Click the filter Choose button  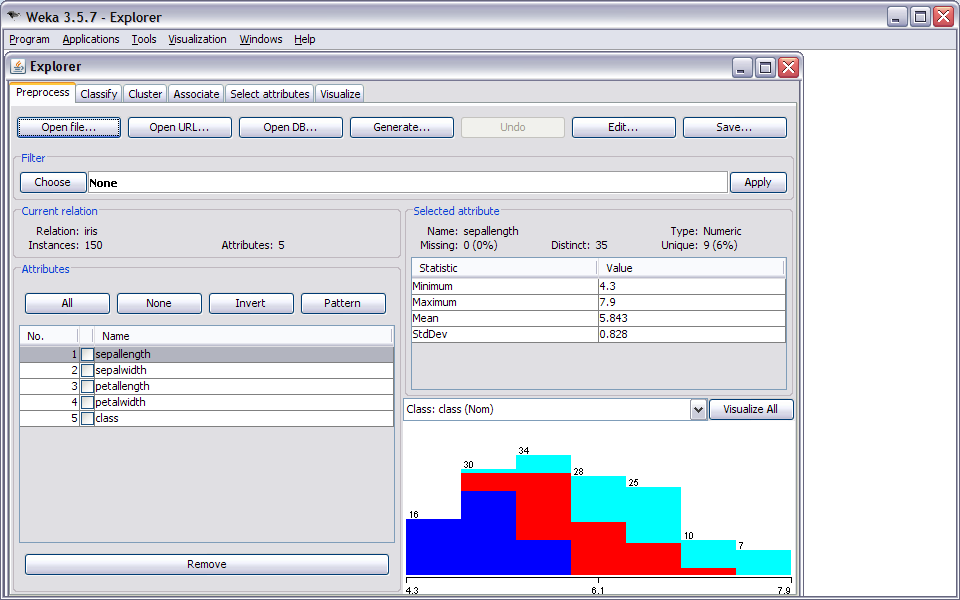[x=53, y=182]
